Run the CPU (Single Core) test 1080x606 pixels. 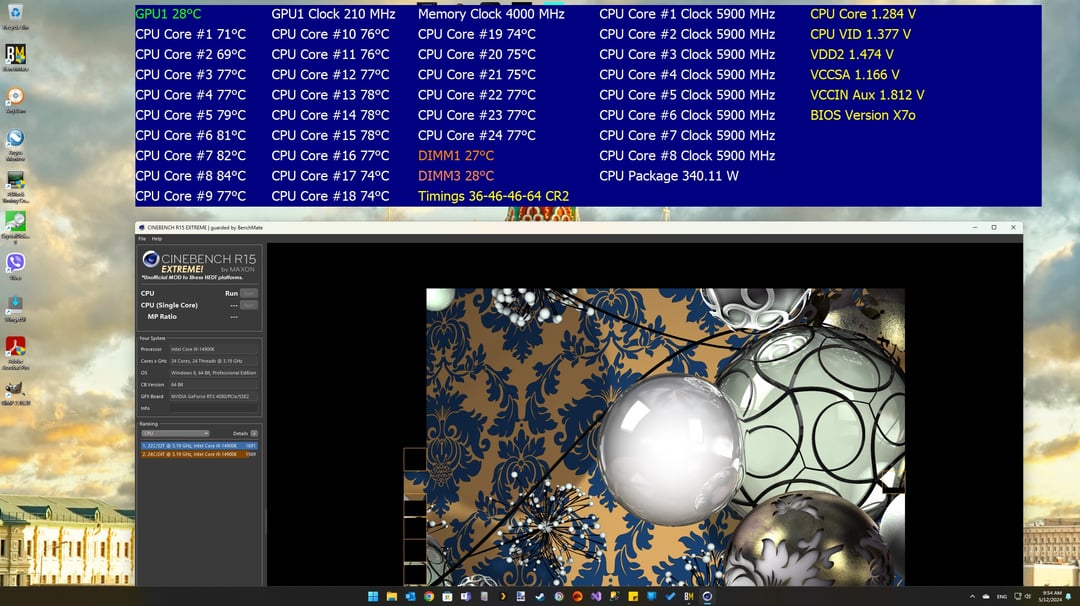[x=249, y=305]
